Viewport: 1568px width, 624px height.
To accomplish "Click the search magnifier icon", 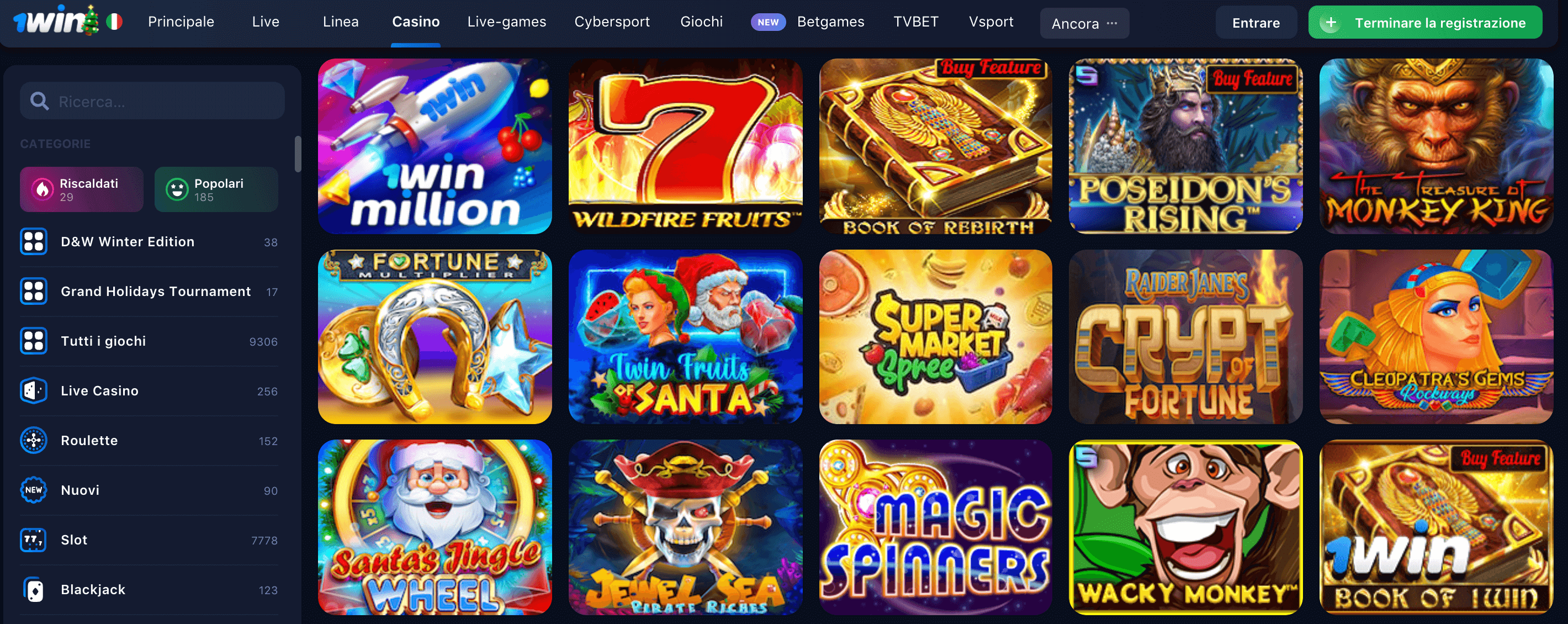I will click(x=40, y=101).
